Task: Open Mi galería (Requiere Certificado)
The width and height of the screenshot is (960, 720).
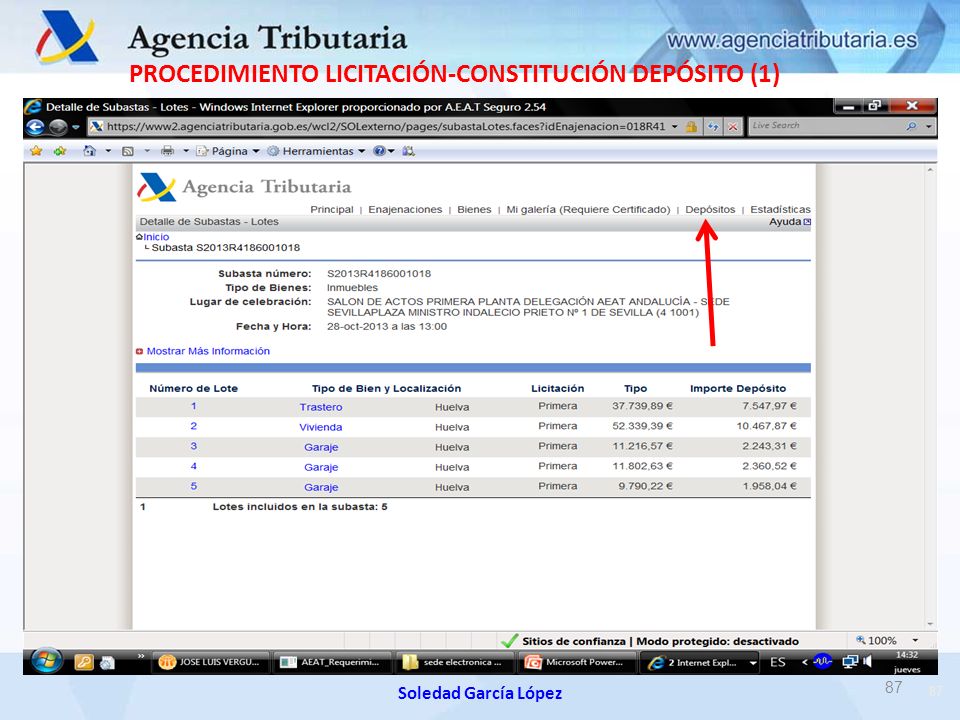Action: [x=588, y=209]
